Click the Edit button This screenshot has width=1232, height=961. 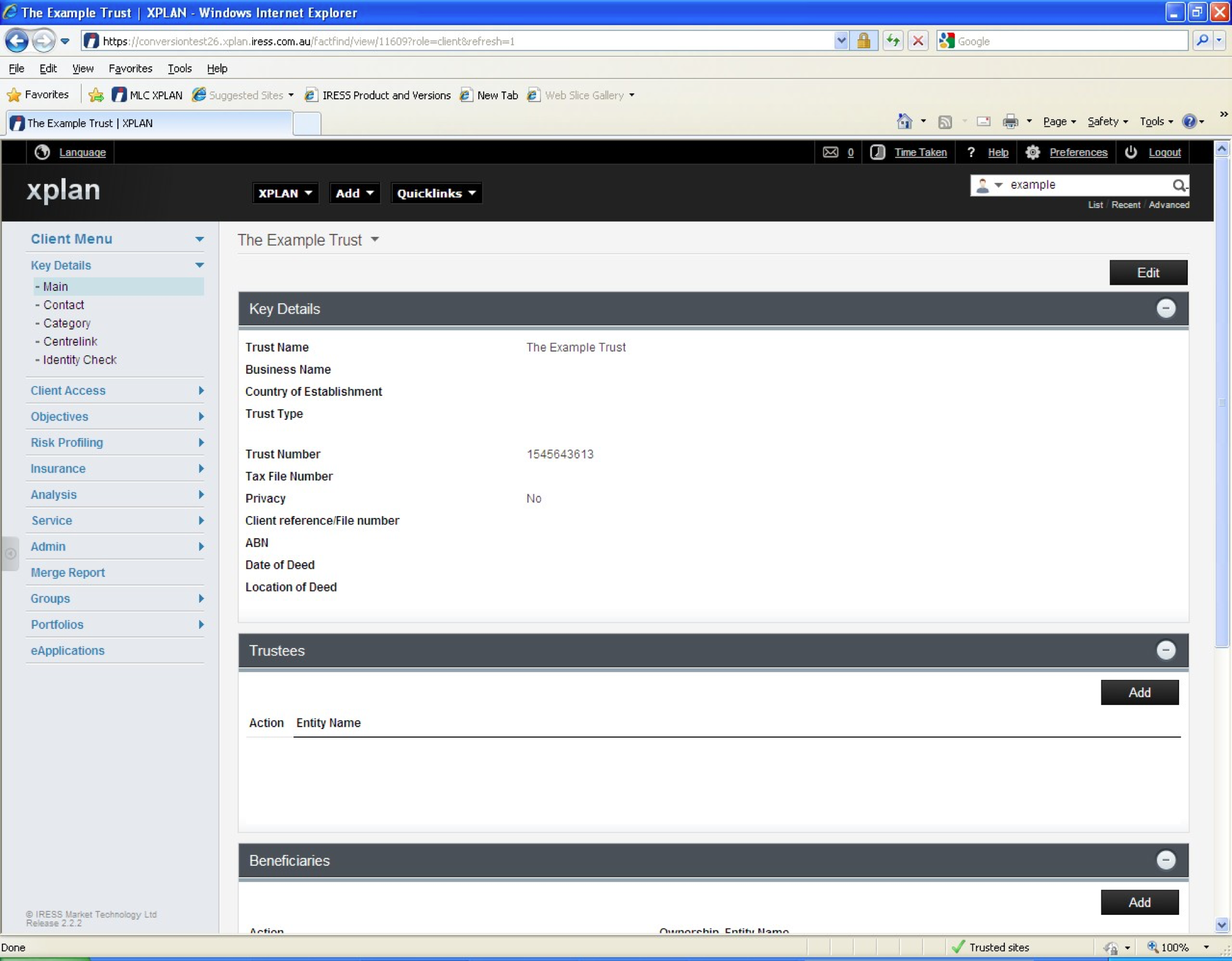(1147, 272)
